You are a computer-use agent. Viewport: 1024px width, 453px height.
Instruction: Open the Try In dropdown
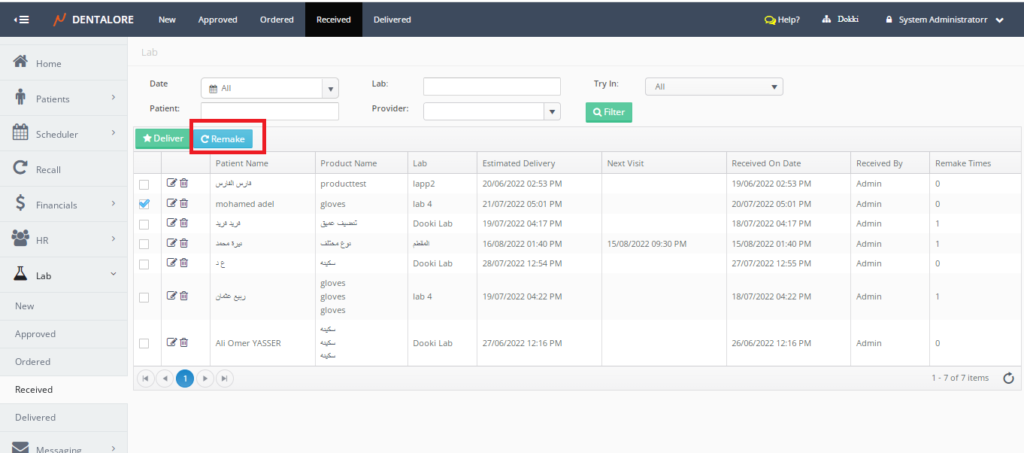click(x=713, y=87)
